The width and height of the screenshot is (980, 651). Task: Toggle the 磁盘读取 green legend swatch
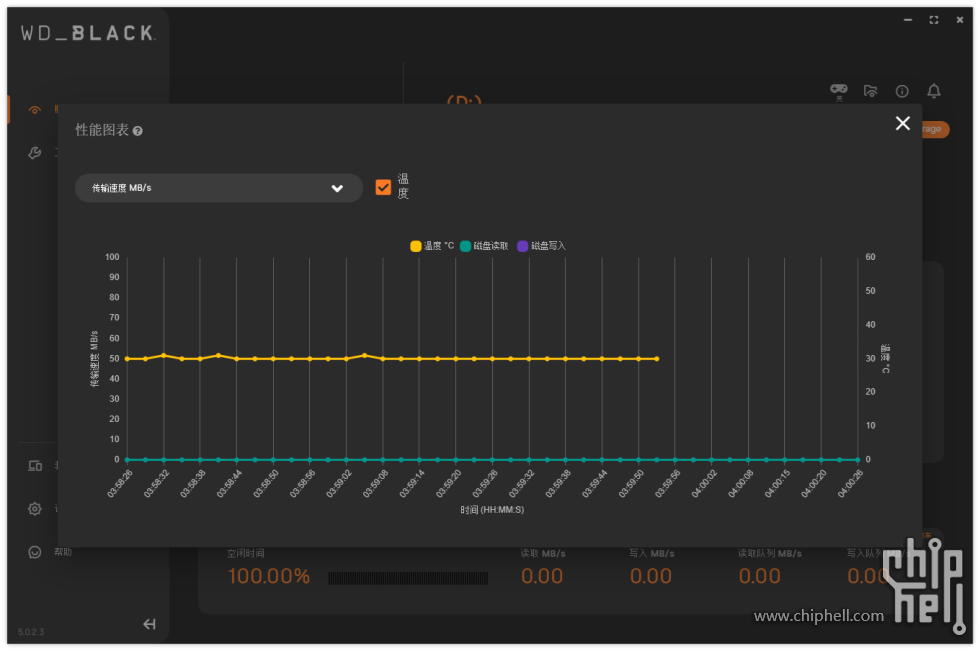(x=466, y=246)
